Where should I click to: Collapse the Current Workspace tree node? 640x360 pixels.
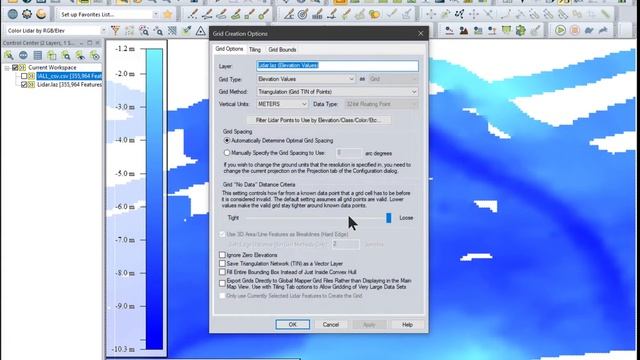[7, 68]
